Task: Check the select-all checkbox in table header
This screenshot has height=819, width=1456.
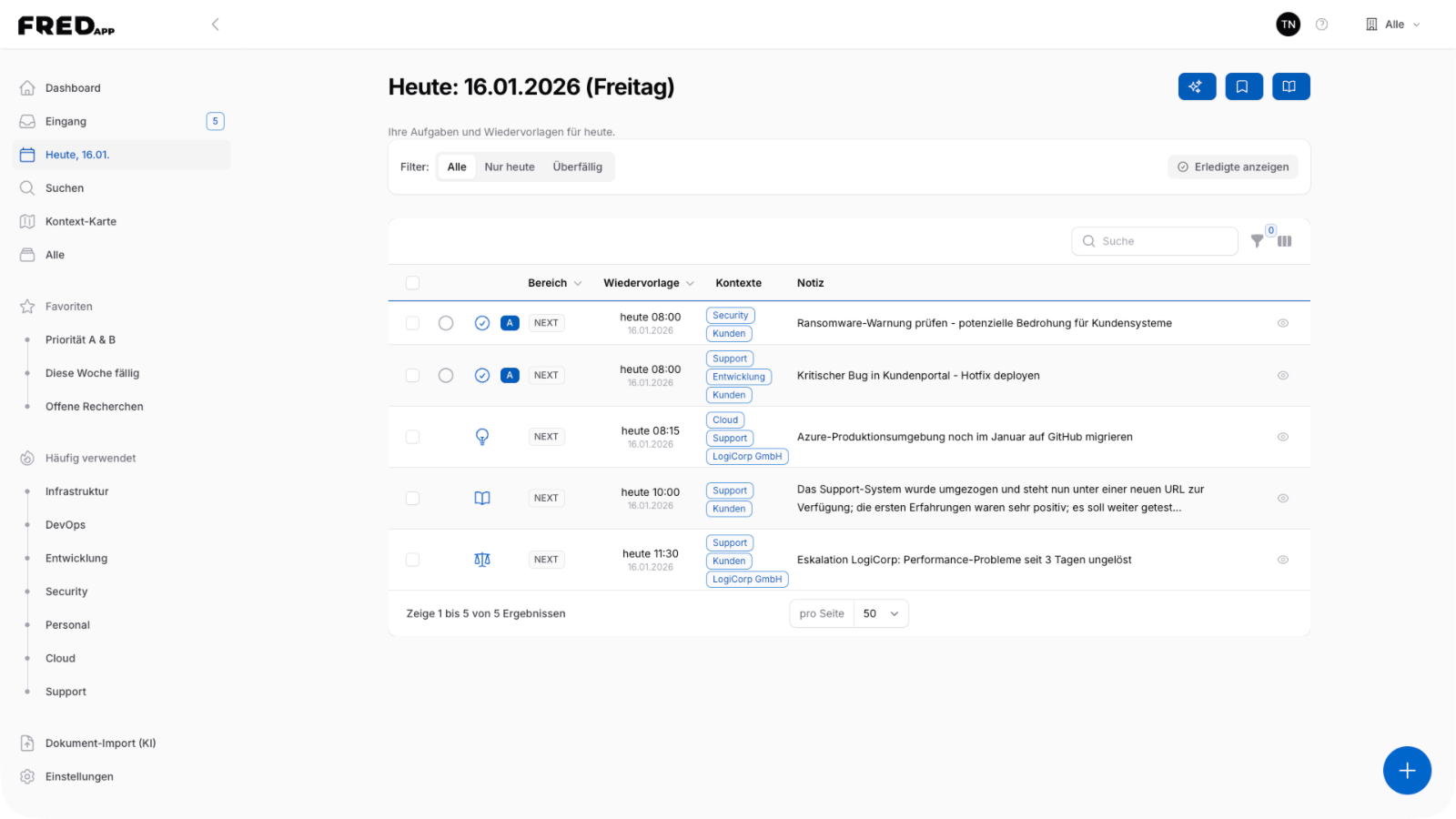Action: coord(412,283)
